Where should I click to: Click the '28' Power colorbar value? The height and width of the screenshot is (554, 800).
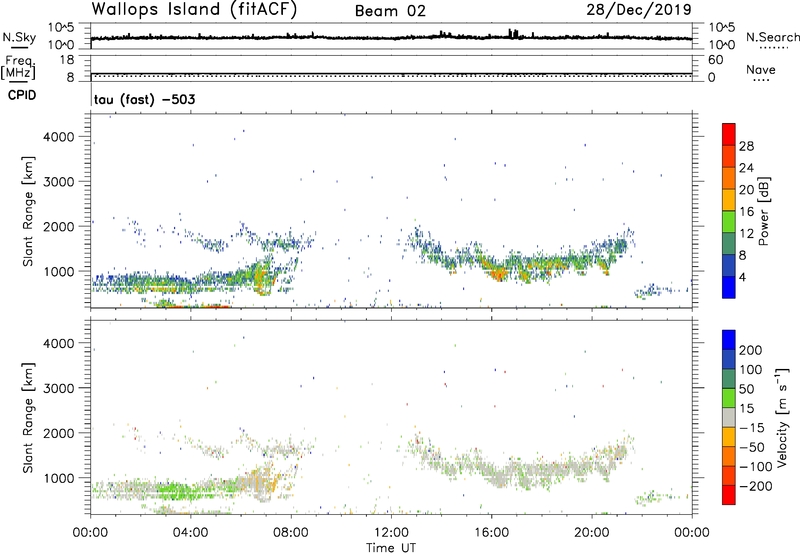point(746,146)
